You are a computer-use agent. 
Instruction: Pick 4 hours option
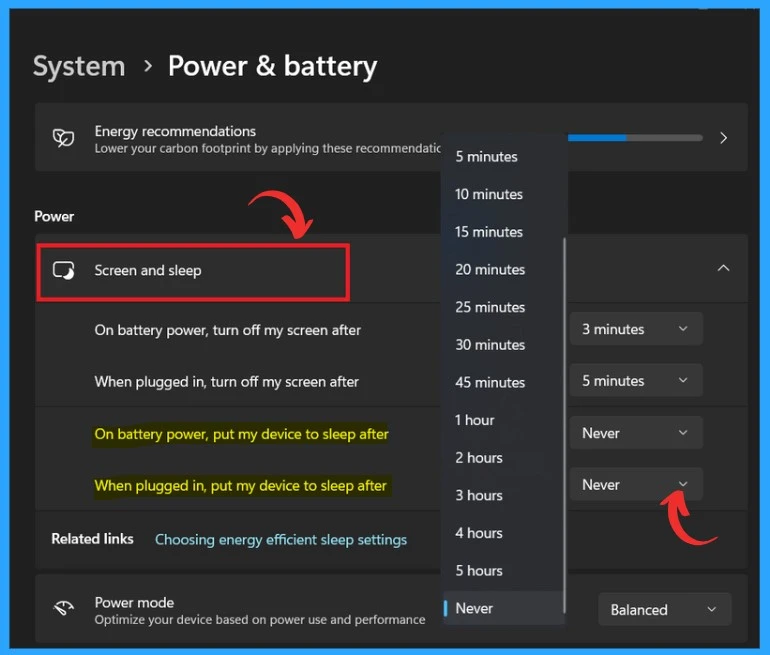(502, 533)
